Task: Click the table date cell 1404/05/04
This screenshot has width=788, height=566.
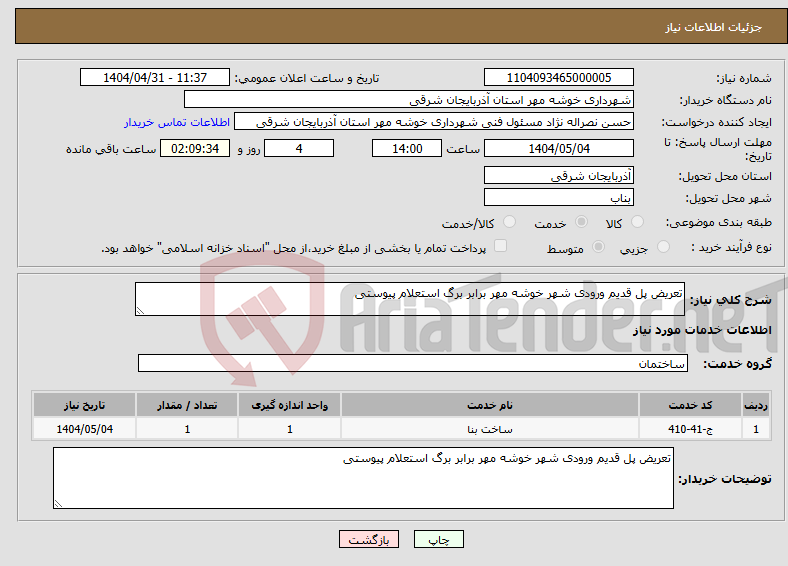Action: coord(84,429)
